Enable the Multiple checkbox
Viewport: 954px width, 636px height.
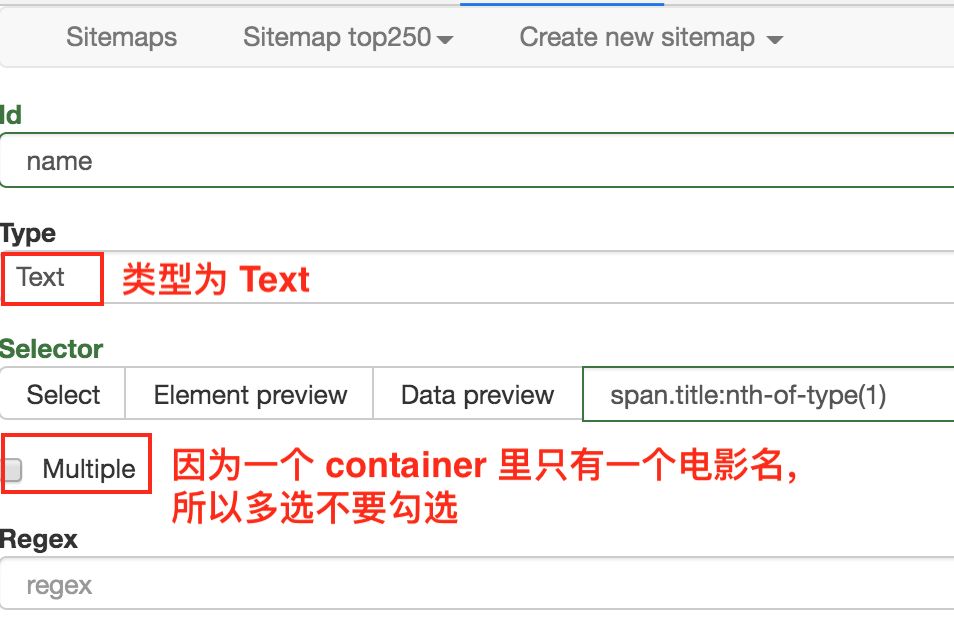[x=12, y=469]
